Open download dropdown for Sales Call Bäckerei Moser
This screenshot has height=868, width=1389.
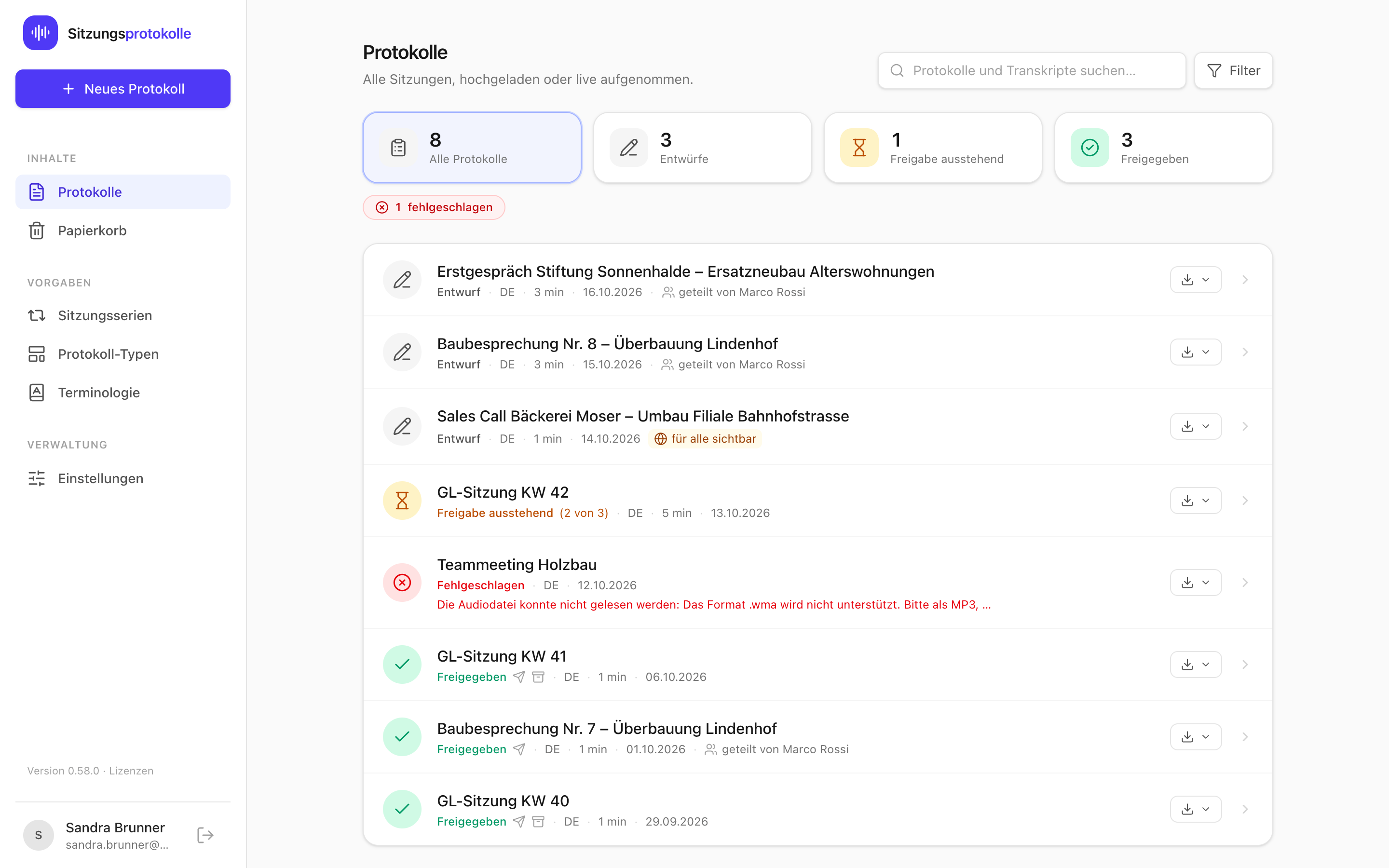point(1196,427)
